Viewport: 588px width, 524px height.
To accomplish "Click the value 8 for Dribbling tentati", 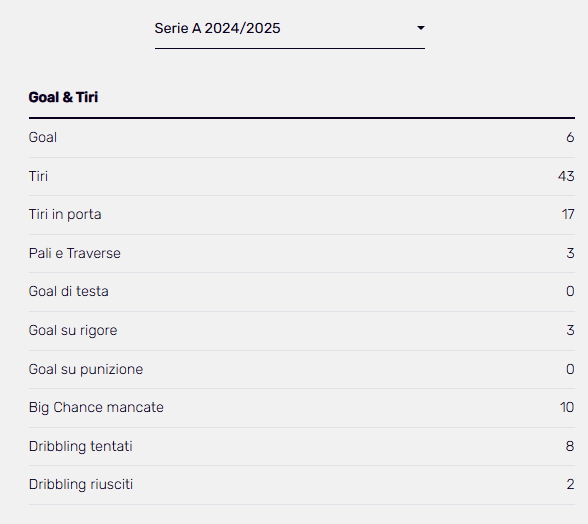I will click(x=570, y=446).
